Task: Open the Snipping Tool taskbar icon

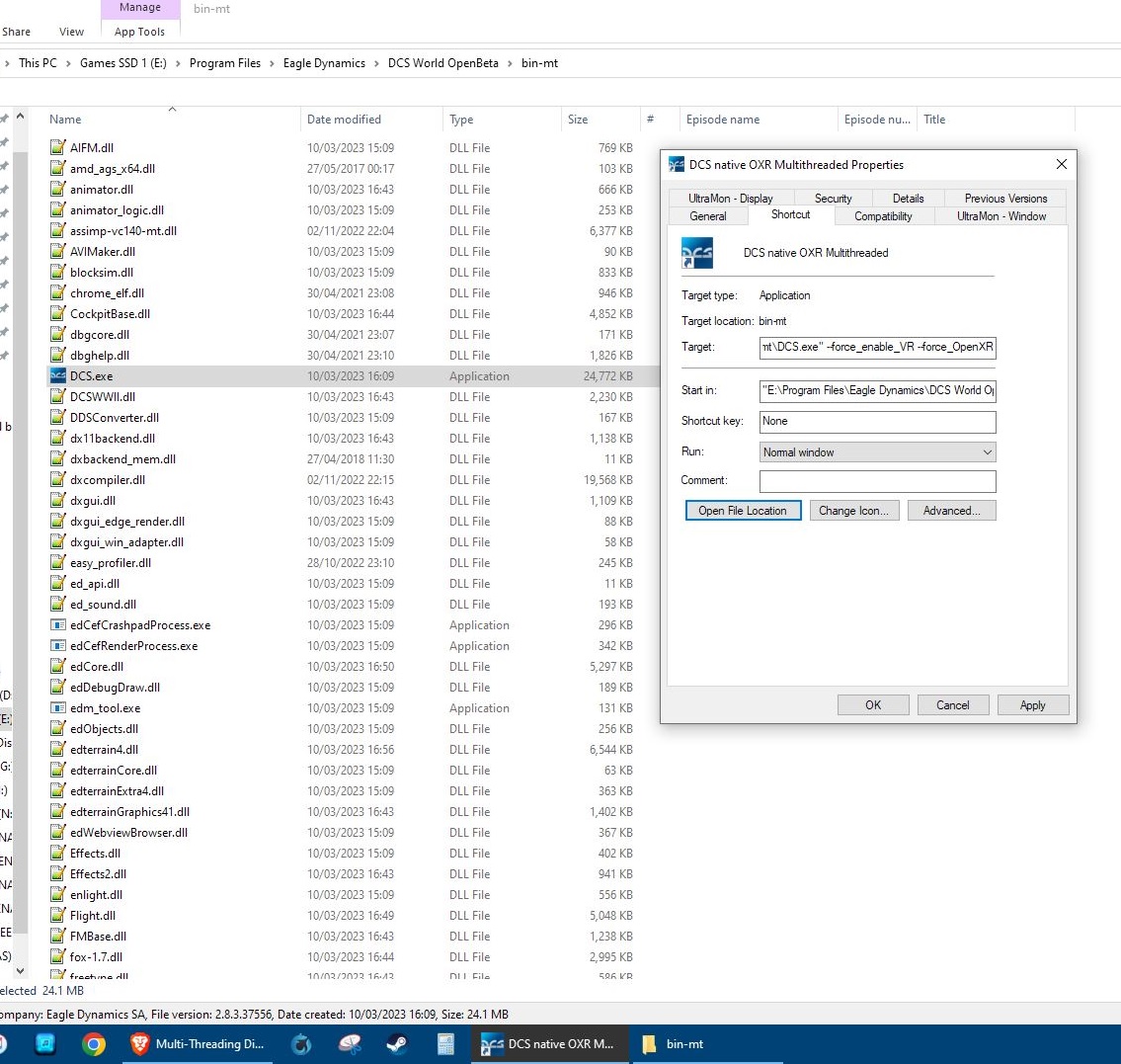Action: tap(350, 1044)
